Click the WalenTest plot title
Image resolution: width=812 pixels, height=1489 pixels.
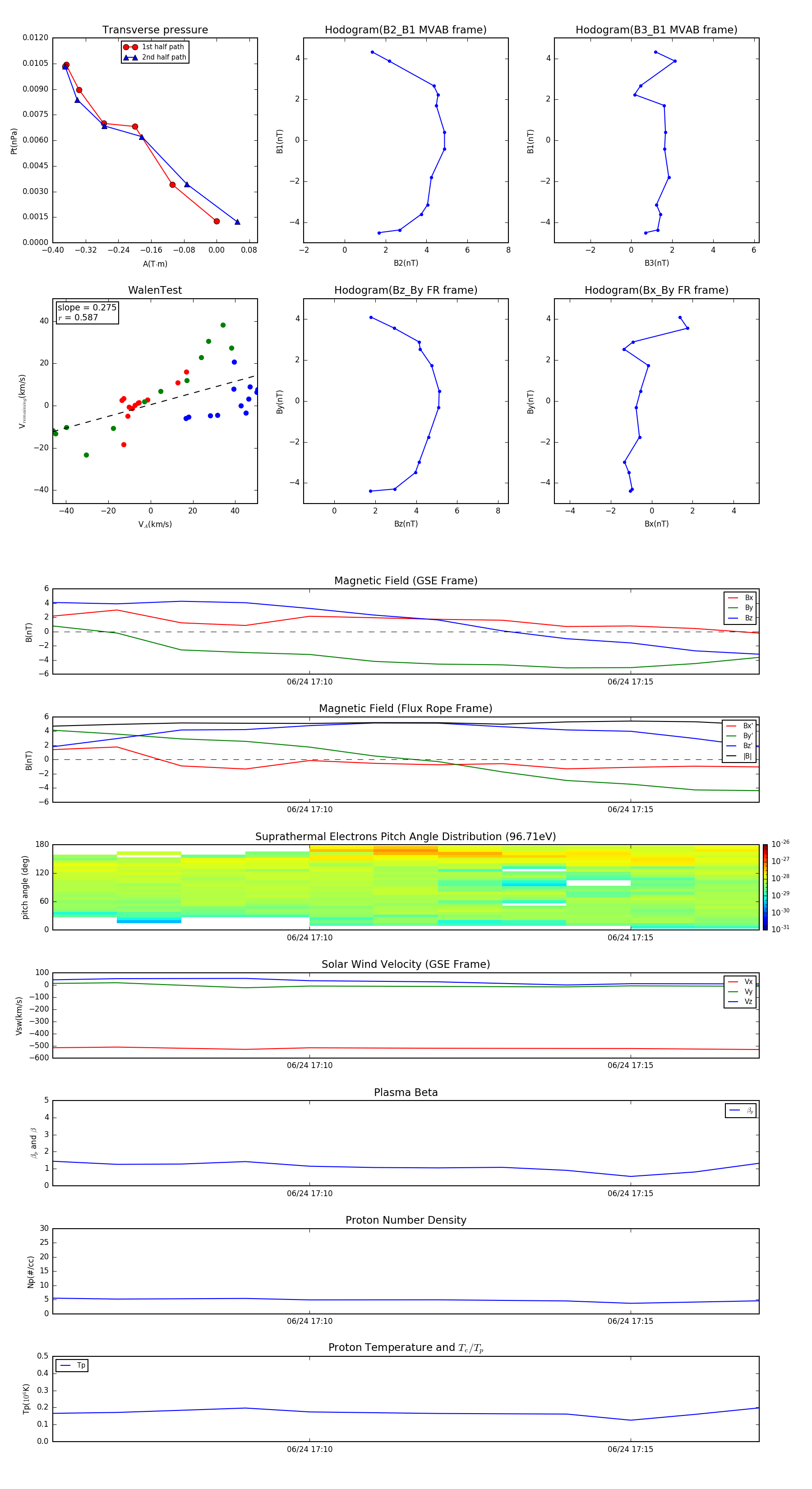pyautogui.click(x=155, y=290)
